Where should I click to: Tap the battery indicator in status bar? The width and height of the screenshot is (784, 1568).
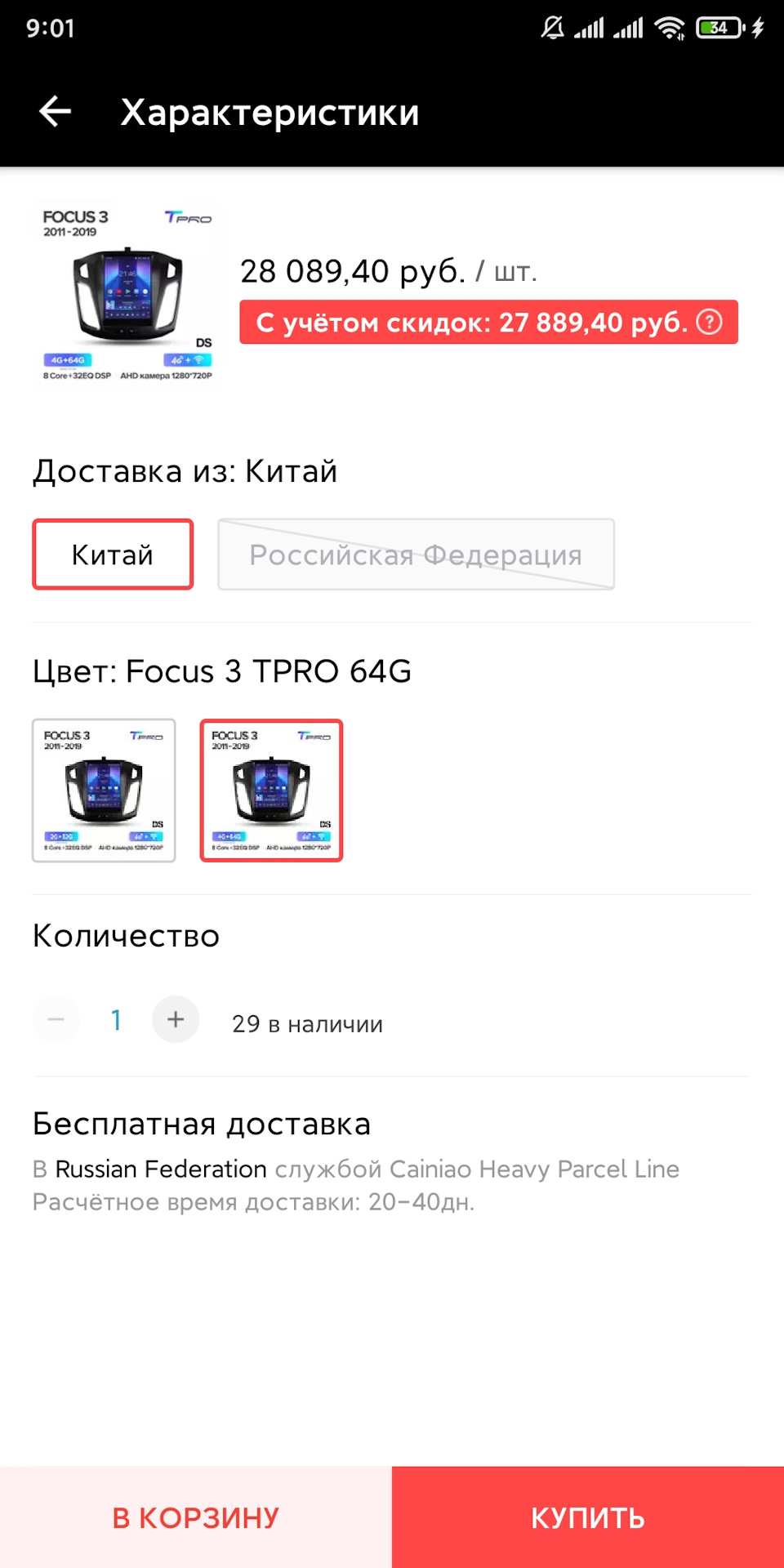coord(720,28)
